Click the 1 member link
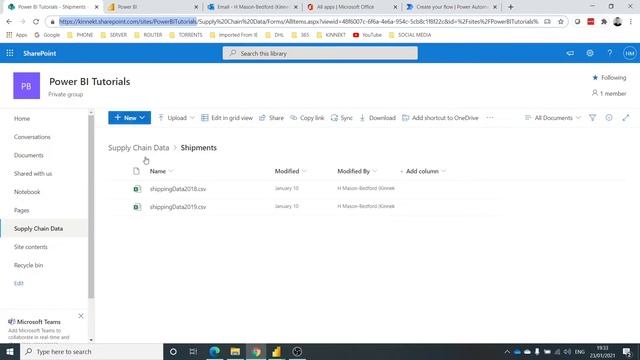Image resolution: width=640 pixels, height=360 pixels. (x=609, y=93)
